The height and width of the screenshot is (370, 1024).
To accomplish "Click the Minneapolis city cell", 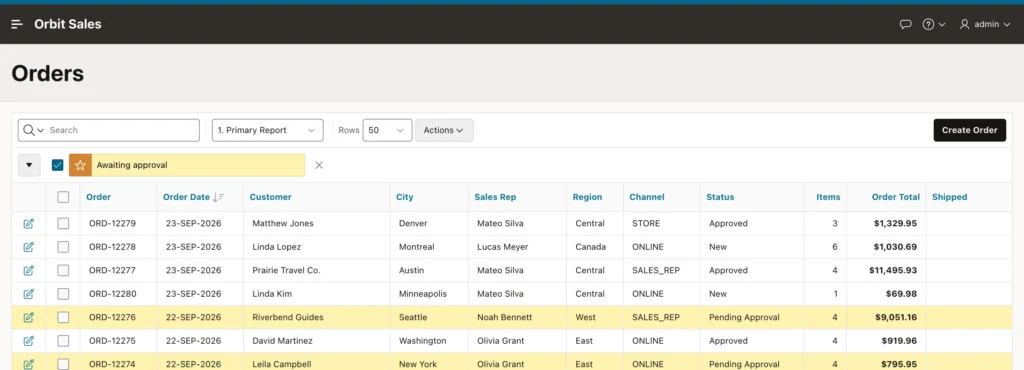I will point(422,294).
